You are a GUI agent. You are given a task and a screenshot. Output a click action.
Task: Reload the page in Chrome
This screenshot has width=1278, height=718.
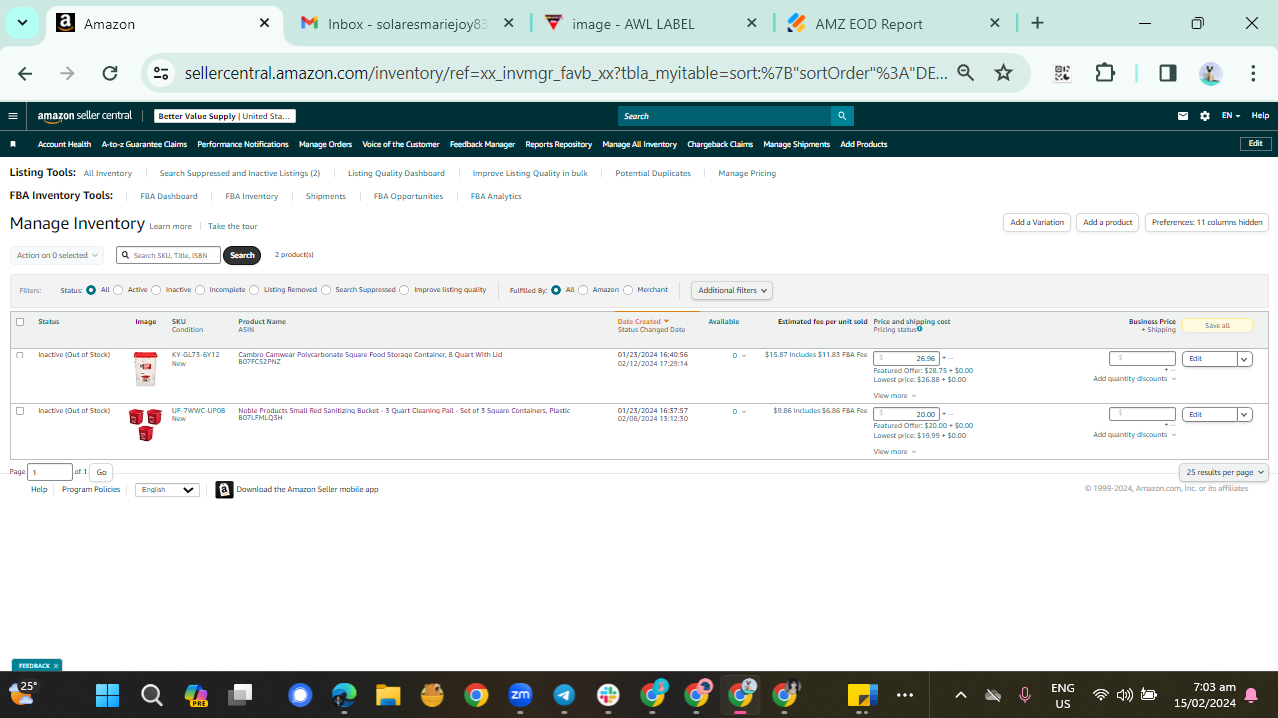[110, 73]
